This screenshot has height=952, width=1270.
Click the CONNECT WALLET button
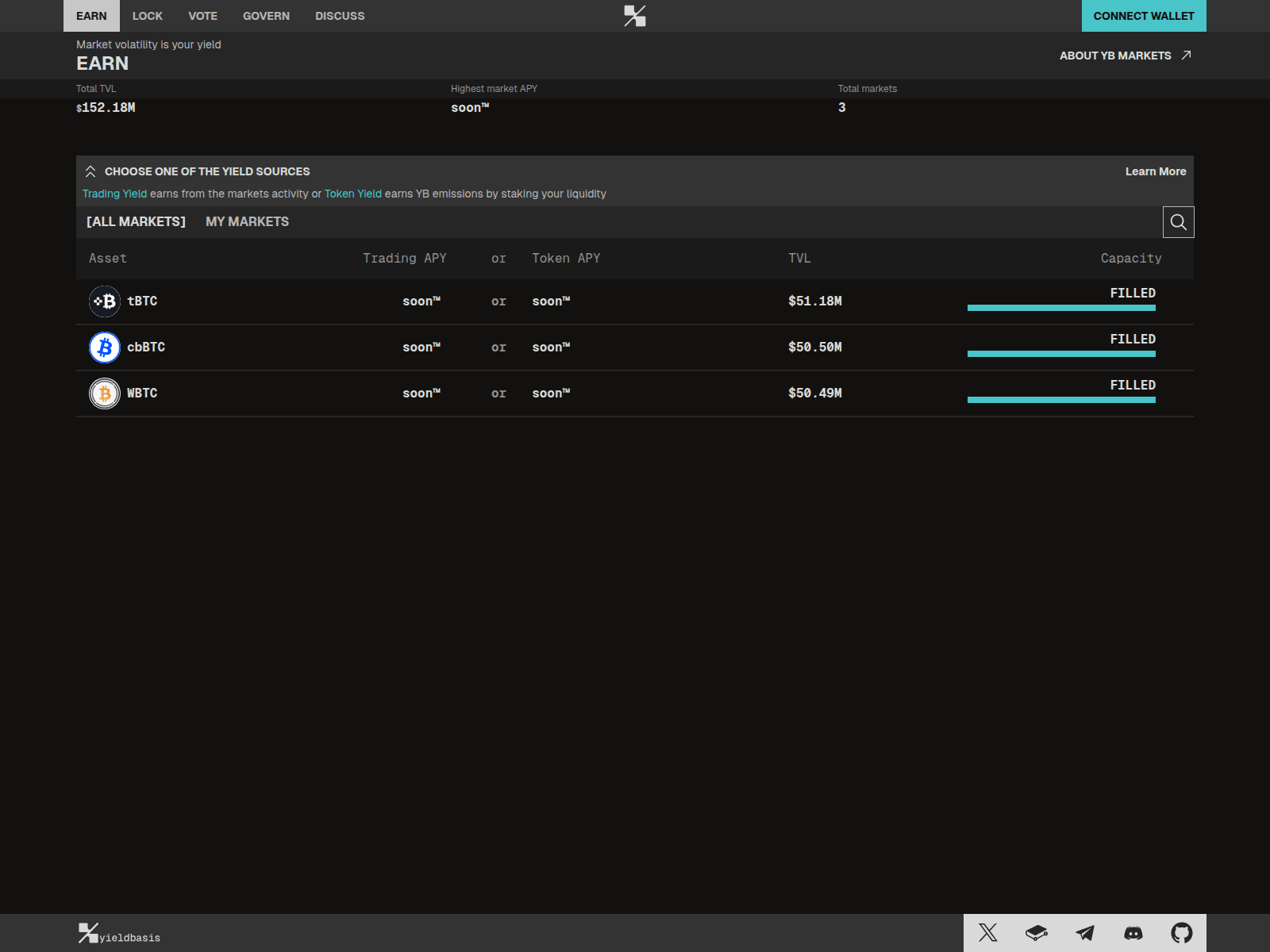click(x=1144, y=16)
